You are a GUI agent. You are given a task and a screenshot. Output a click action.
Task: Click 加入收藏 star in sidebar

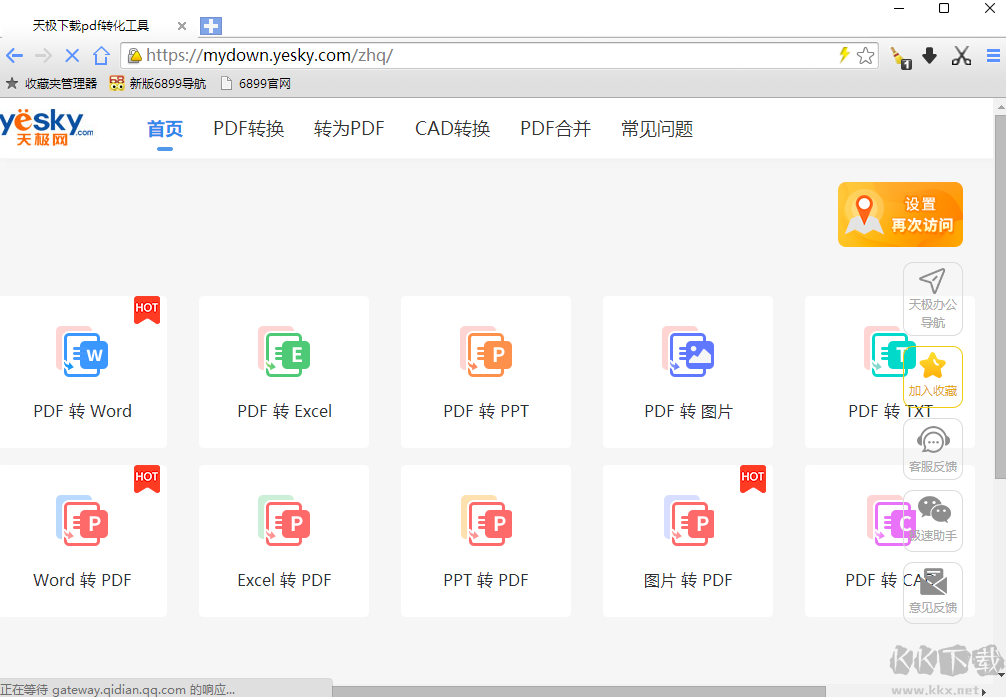click(932, 367)
